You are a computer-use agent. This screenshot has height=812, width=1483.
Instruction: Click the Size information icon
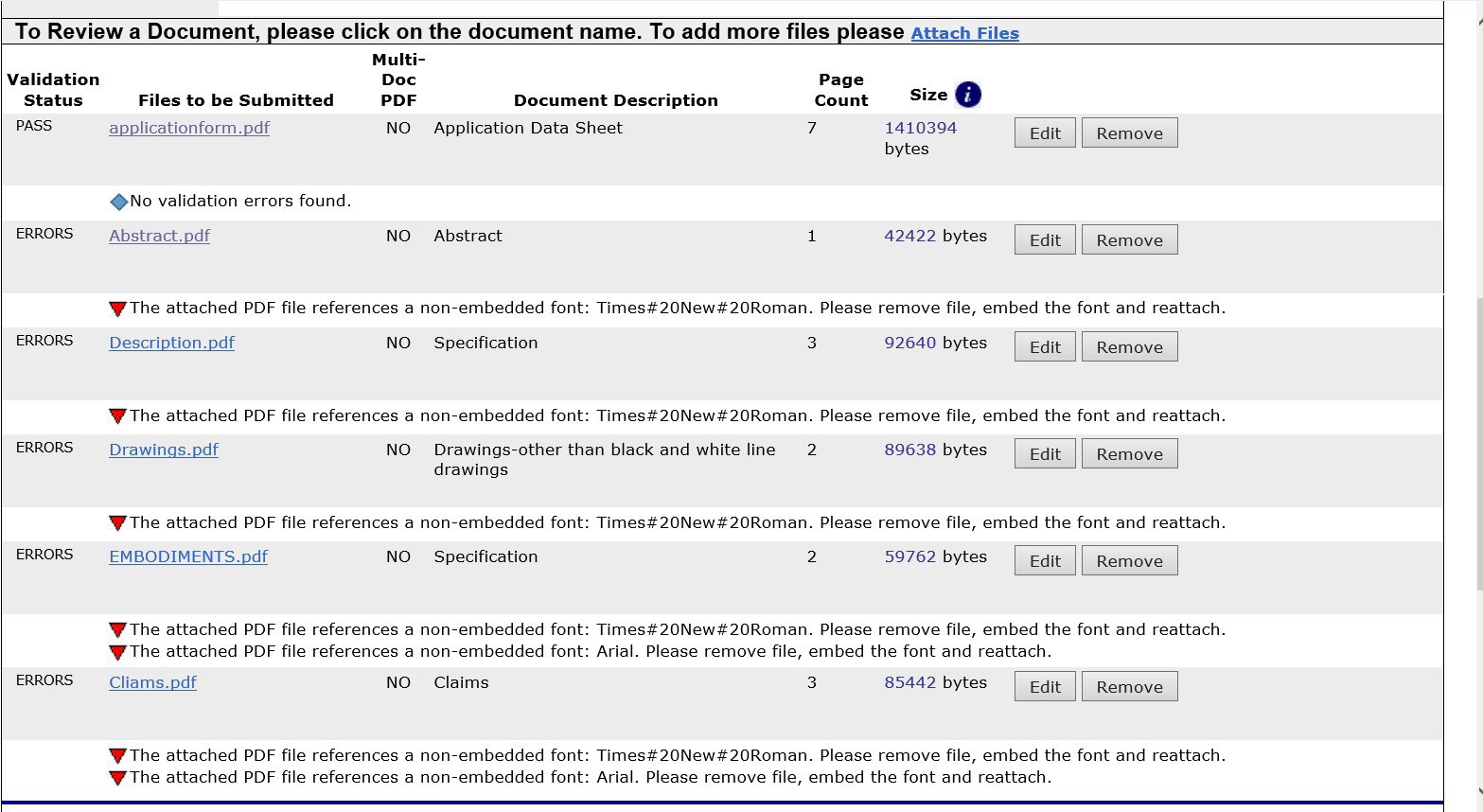tap(968, 95)
